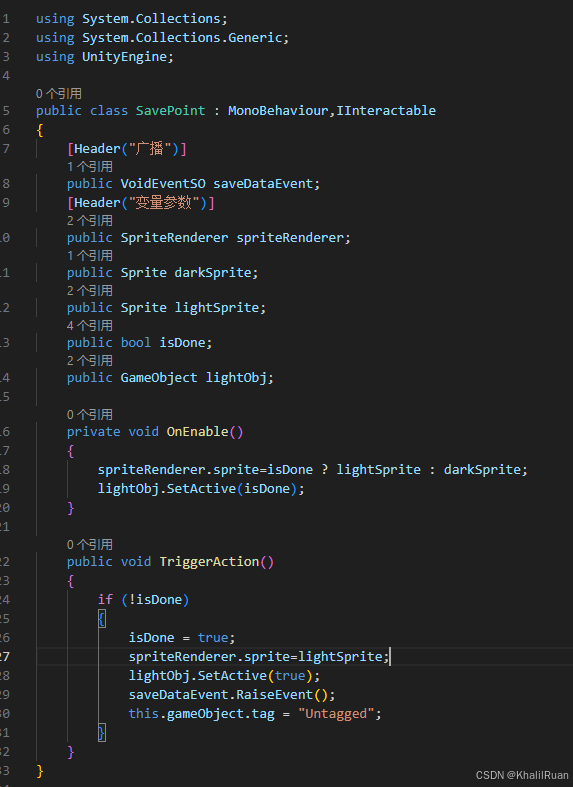
Task: Click the 'if' keyword
Action: [105, 600]
